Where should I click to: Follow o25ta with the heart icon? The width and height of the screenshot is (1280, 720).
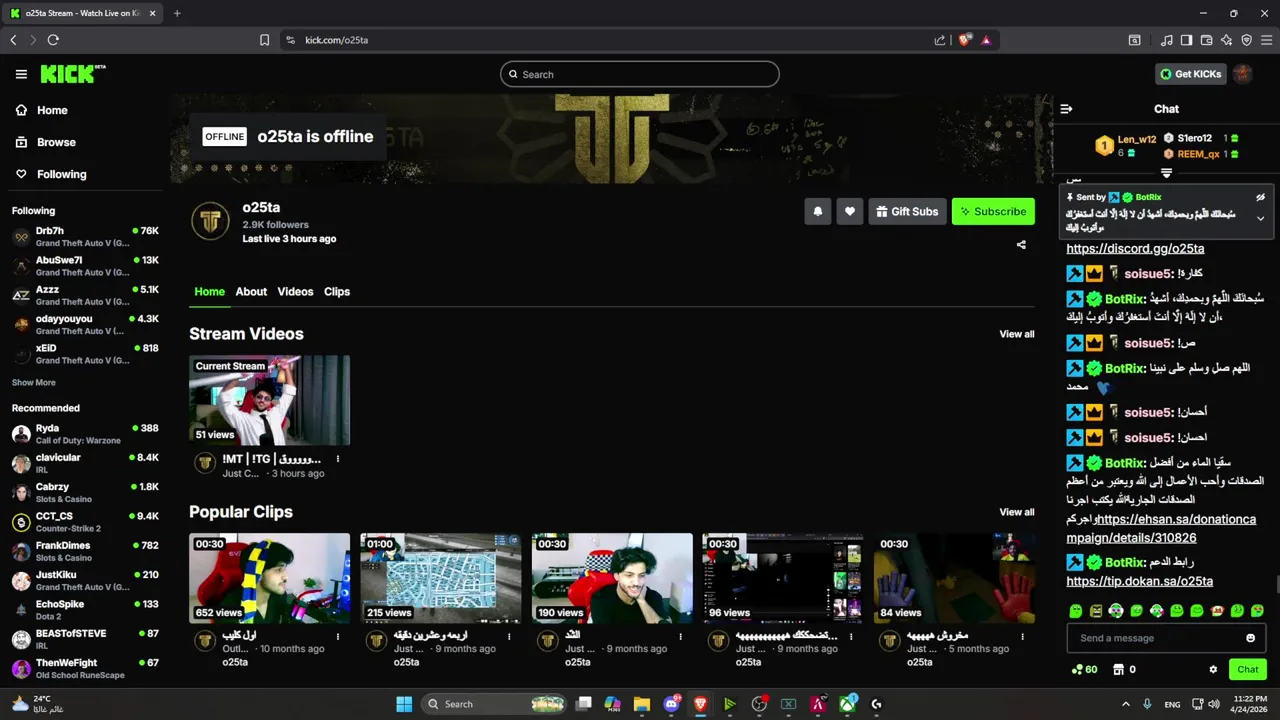(x=850, y=211)
